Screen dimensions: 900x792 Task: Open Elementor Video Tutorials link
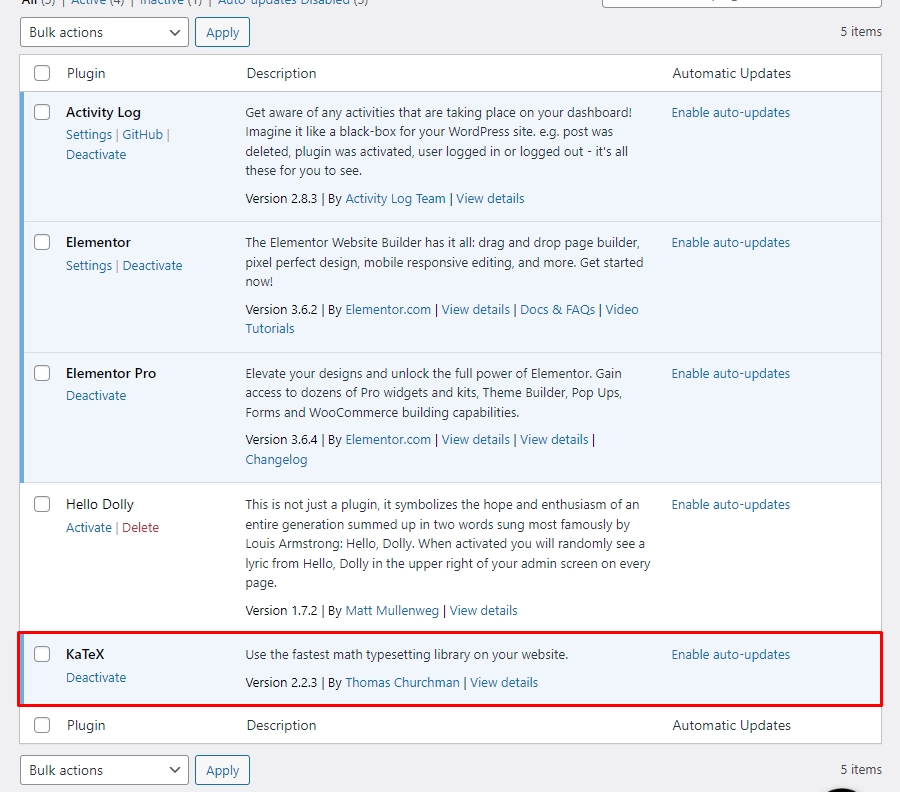click(x=442, y=319)
